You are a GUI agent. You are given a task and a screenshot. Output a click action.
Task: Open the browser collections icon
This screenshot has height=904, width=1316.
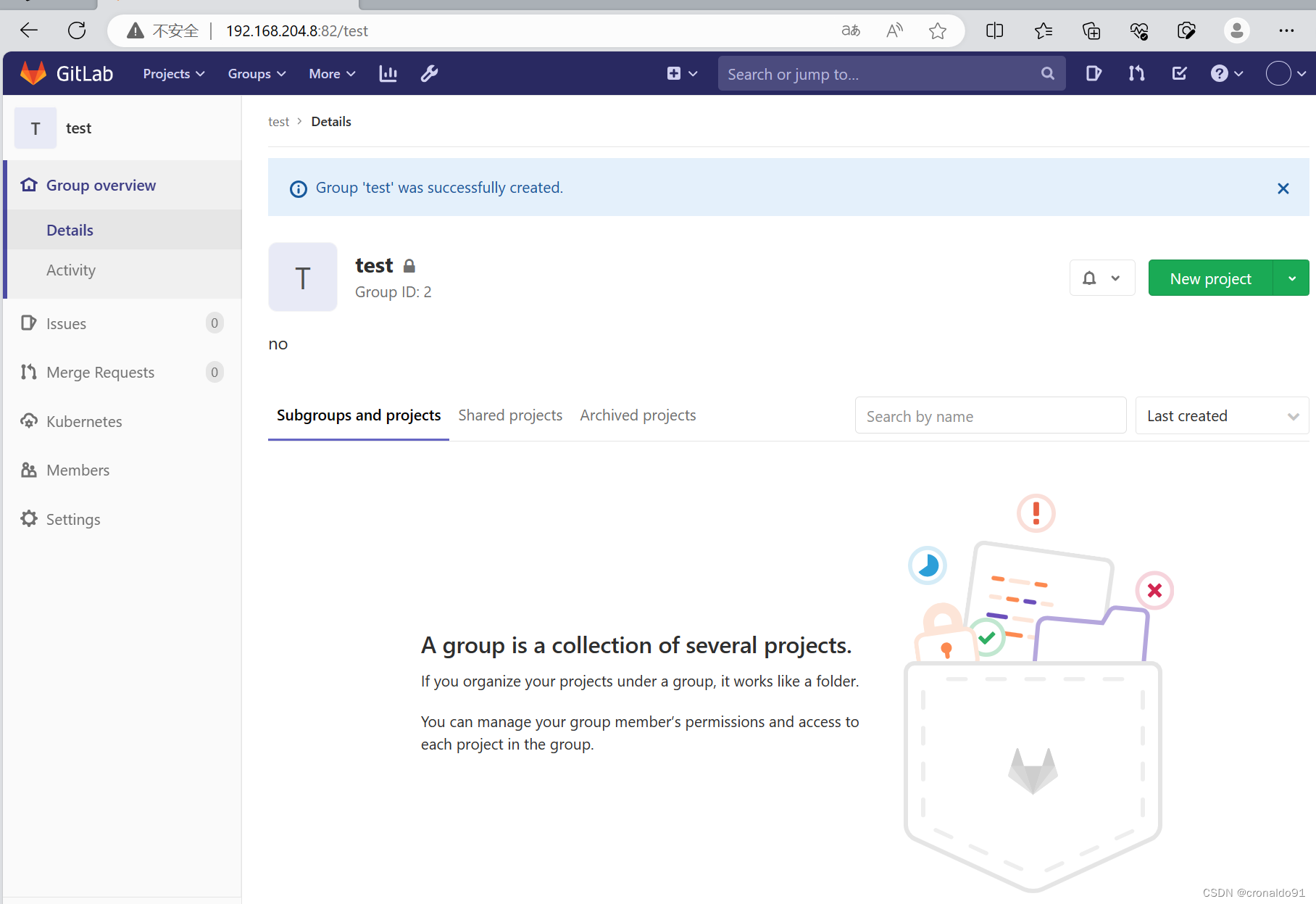tap(1091, 30)
